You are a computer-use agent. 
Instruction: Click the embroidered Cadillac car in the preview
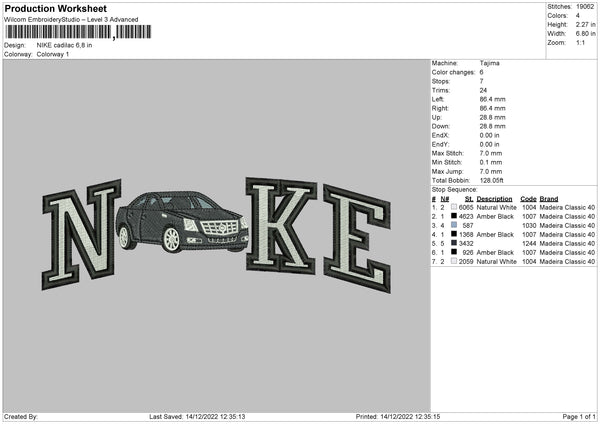[x=183, y=222]
